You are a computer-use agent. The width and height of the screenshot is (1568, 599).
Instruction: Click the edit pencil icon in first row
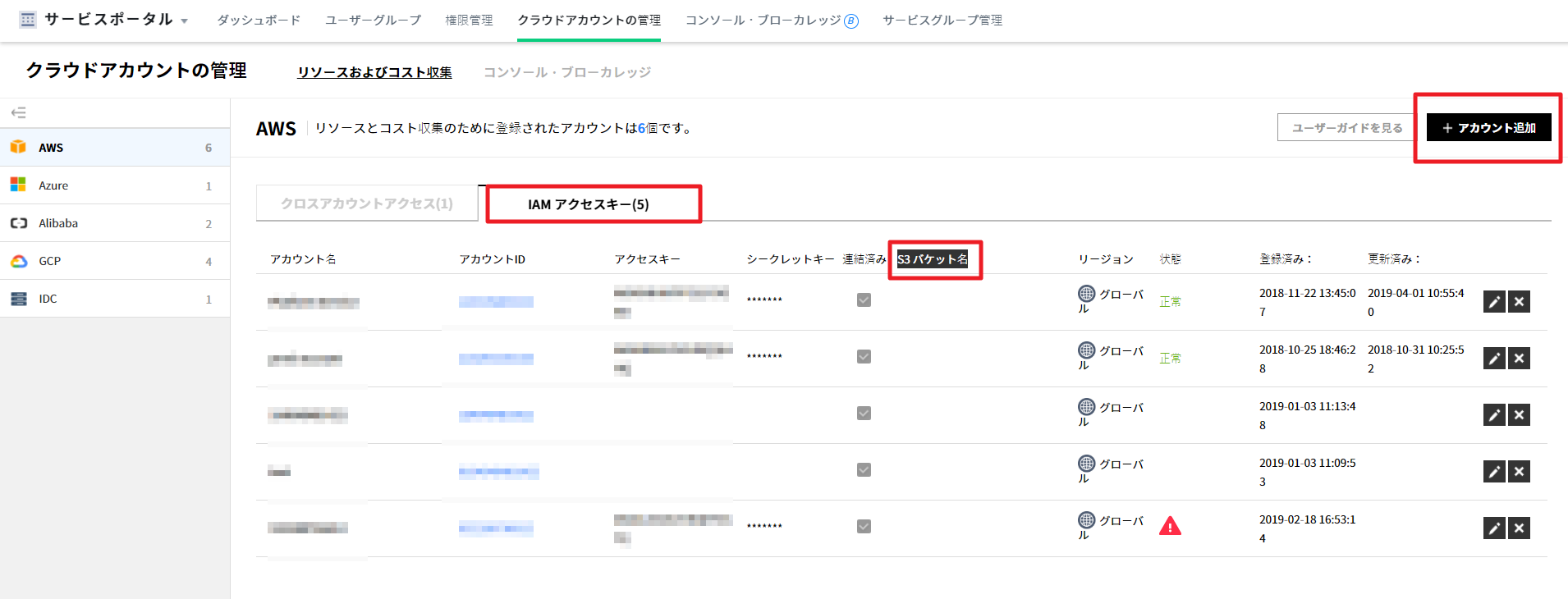(1493, 302)
